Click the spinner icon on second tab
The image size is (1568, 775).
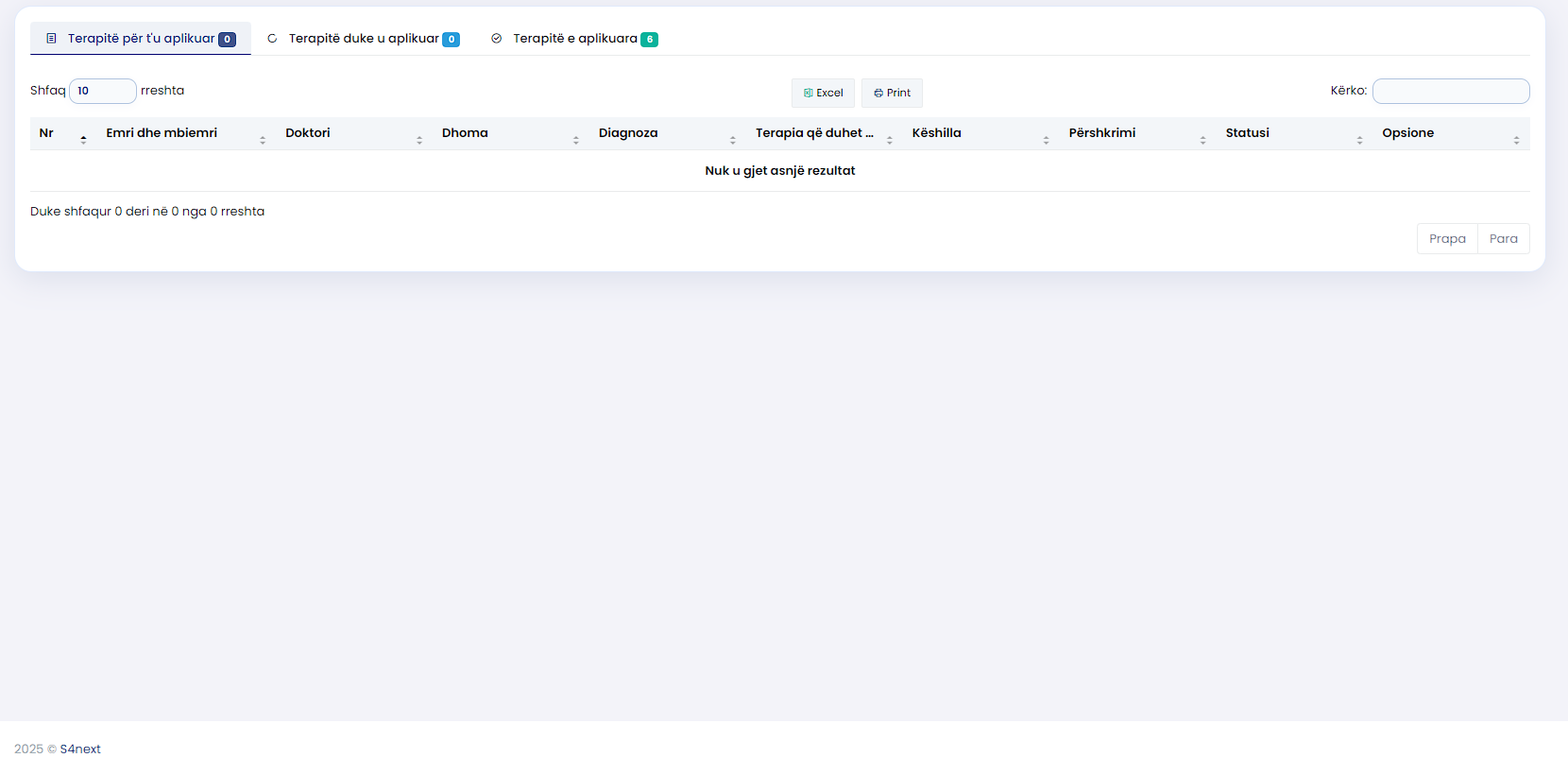pos(272,39)
